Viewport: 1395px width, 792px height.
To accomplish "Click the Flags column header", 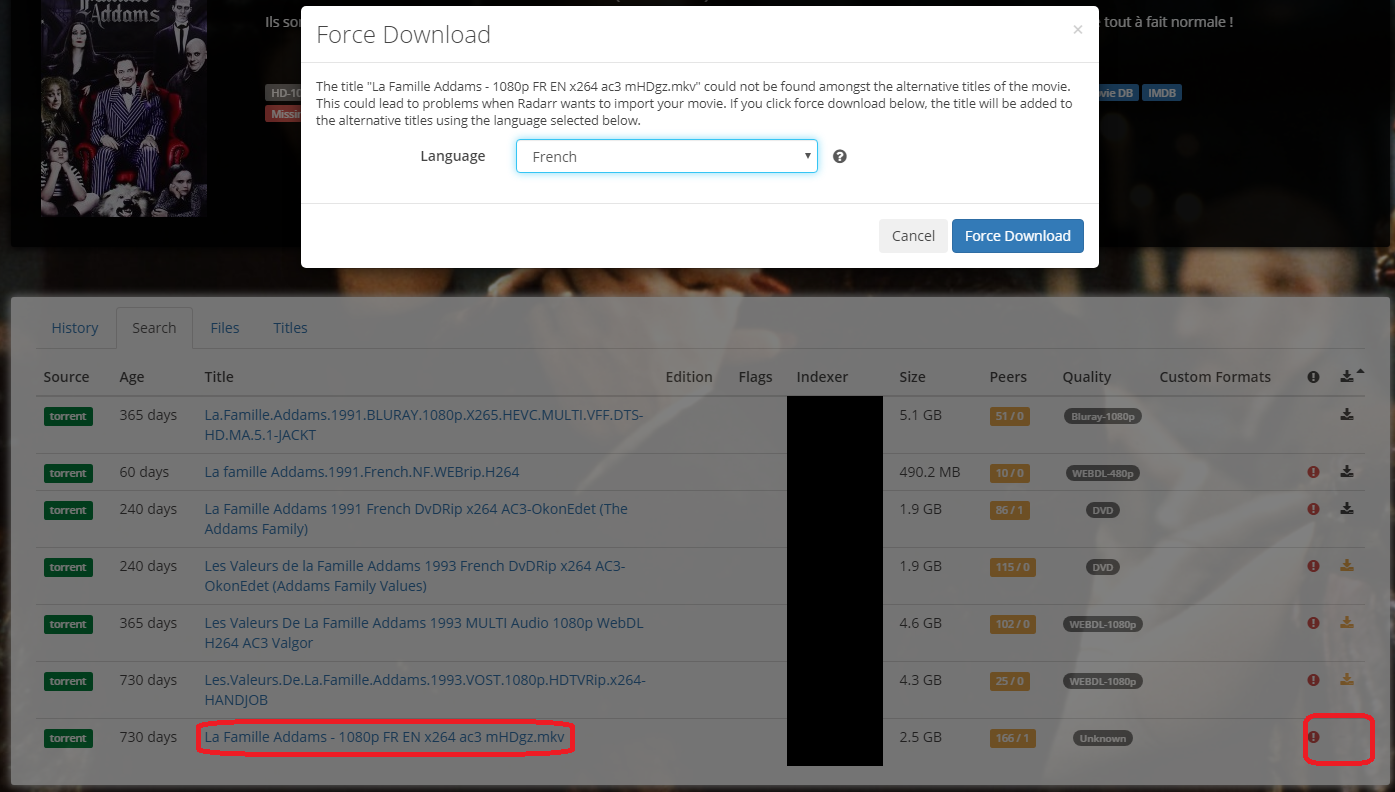I will coord(756,377).
